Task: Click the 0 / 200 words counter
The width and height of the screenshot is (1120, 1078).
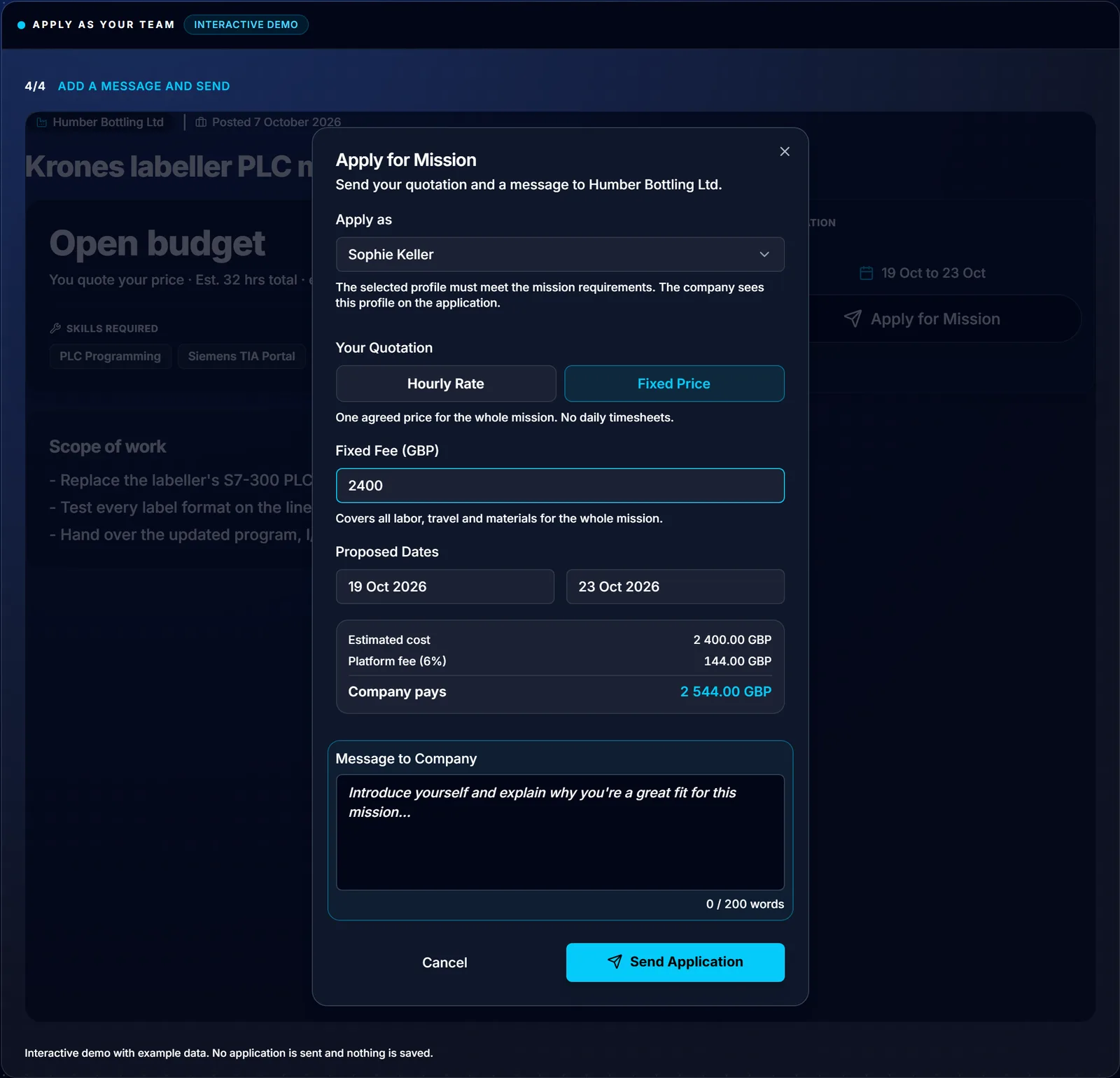Action: pyautogui.click(x=745, y=904)
